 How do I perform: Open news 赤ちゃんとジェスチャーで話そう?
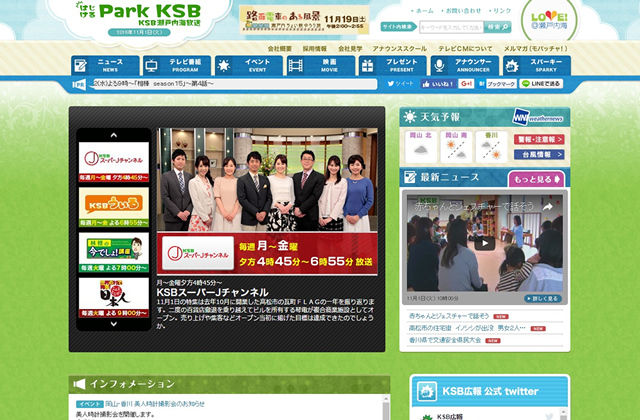449,316
